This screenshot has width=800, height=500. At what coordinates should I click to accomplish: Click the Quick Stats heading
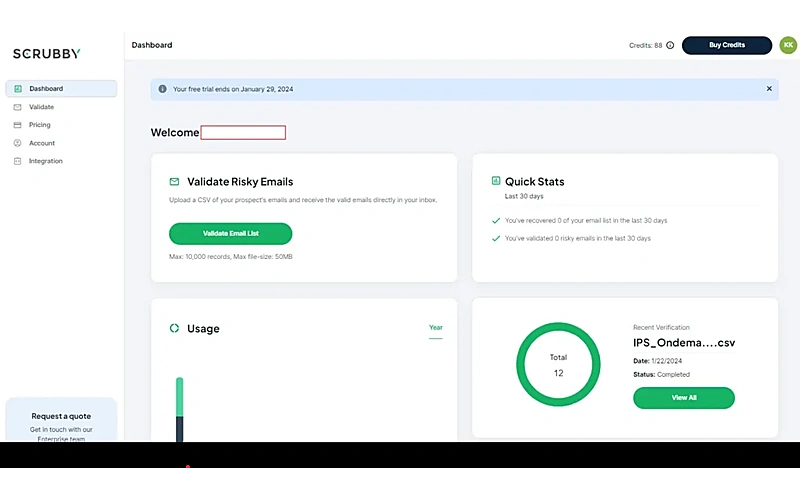point(534,182)
